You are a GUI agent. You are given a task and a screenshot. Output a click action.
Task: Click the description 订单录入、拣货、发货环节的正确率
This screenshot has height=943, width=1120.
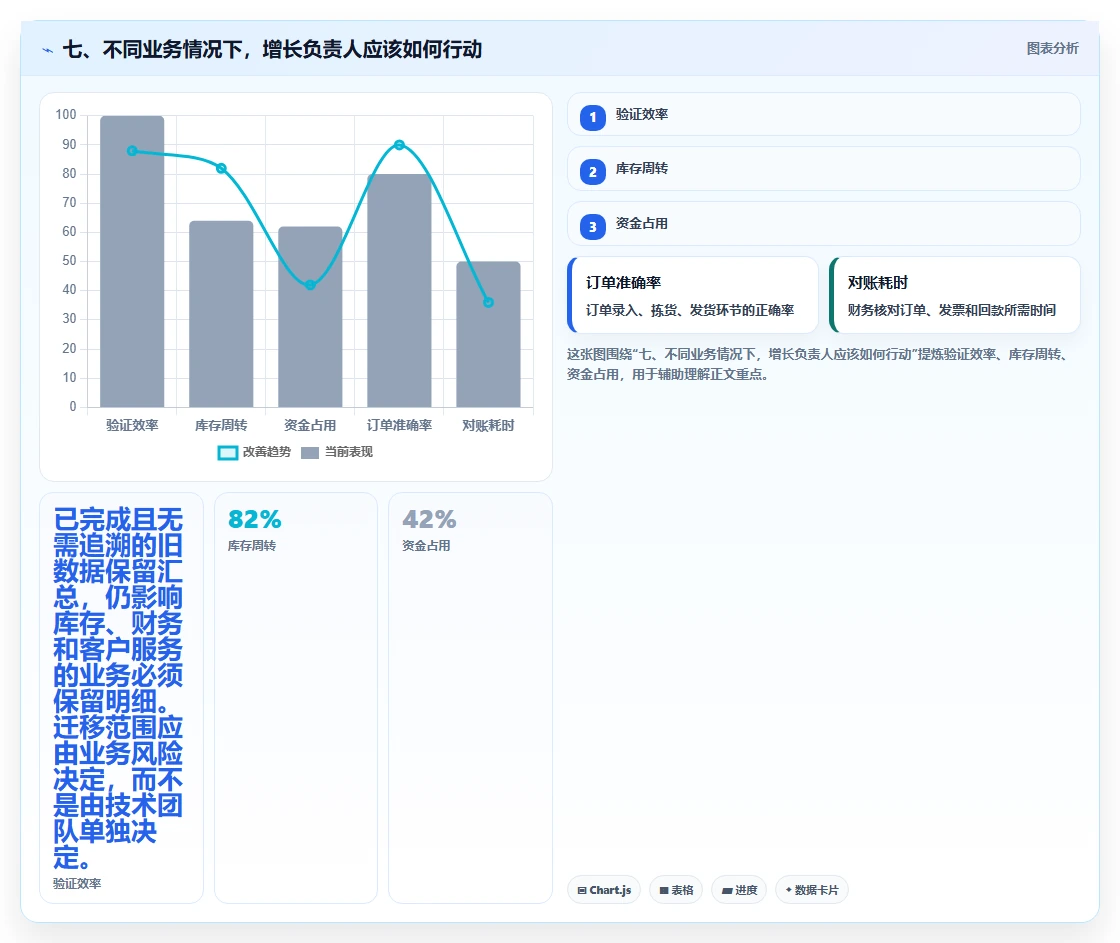690,310
